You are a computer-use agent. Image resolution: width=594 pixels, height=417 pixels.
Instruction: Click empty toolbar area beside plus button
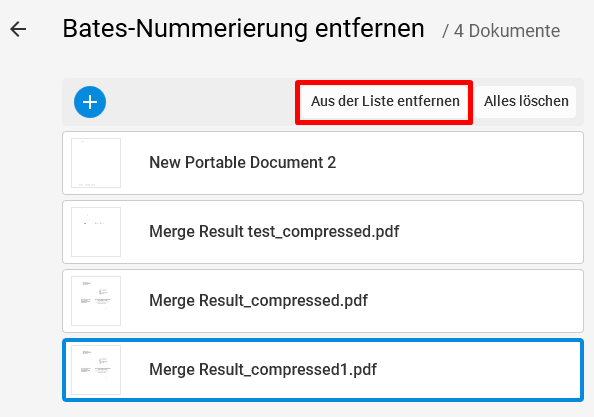(201, 102)
